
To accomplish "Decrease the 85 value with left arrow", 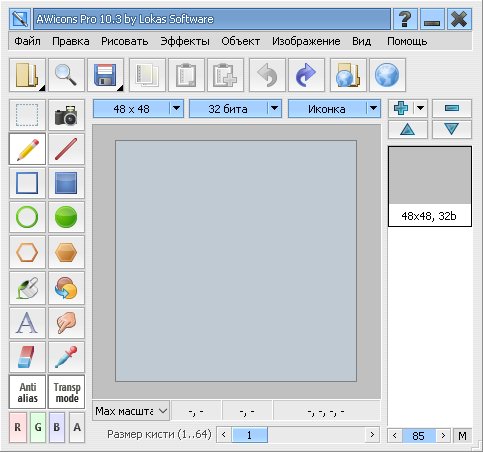I will tap(395, 436).
